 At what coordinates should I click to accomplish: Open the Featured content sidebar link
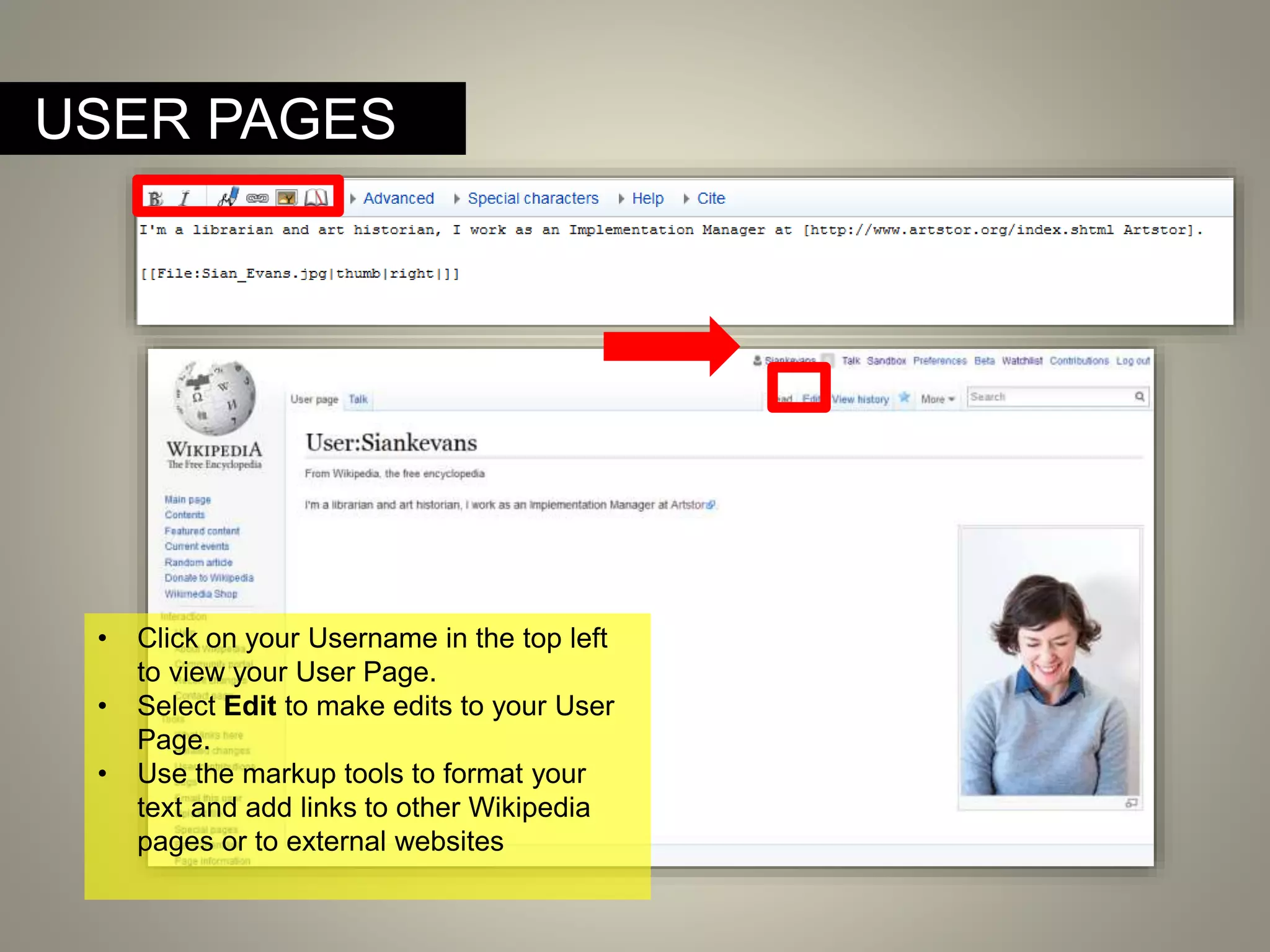coord(202,531)
